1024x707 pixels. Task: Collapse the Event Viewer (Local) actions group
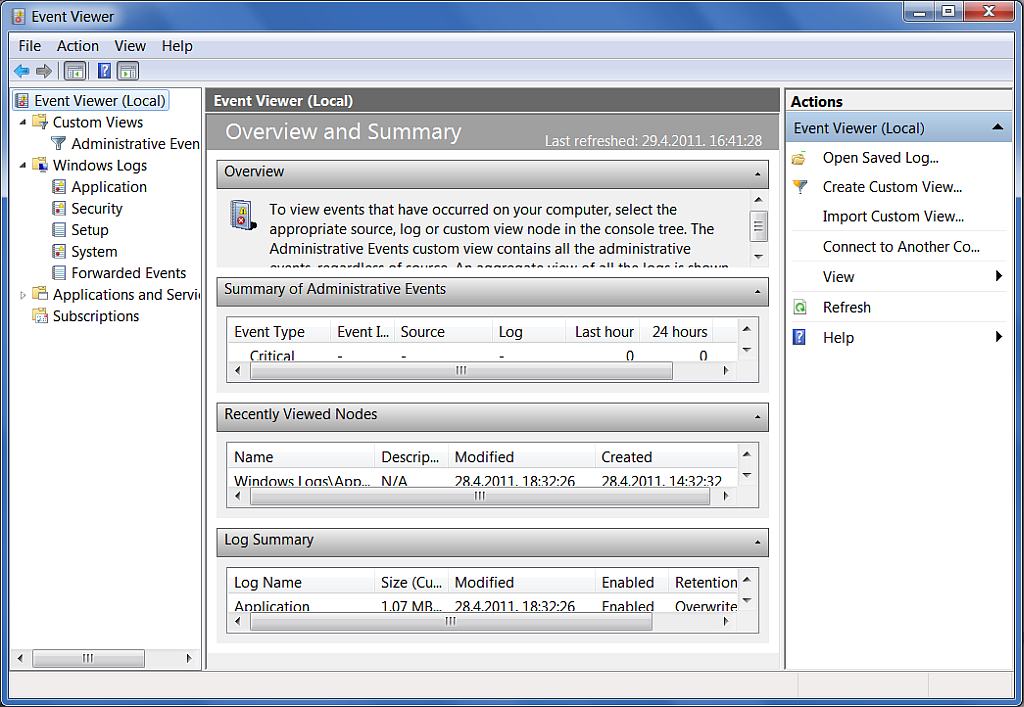coord(997,127)
